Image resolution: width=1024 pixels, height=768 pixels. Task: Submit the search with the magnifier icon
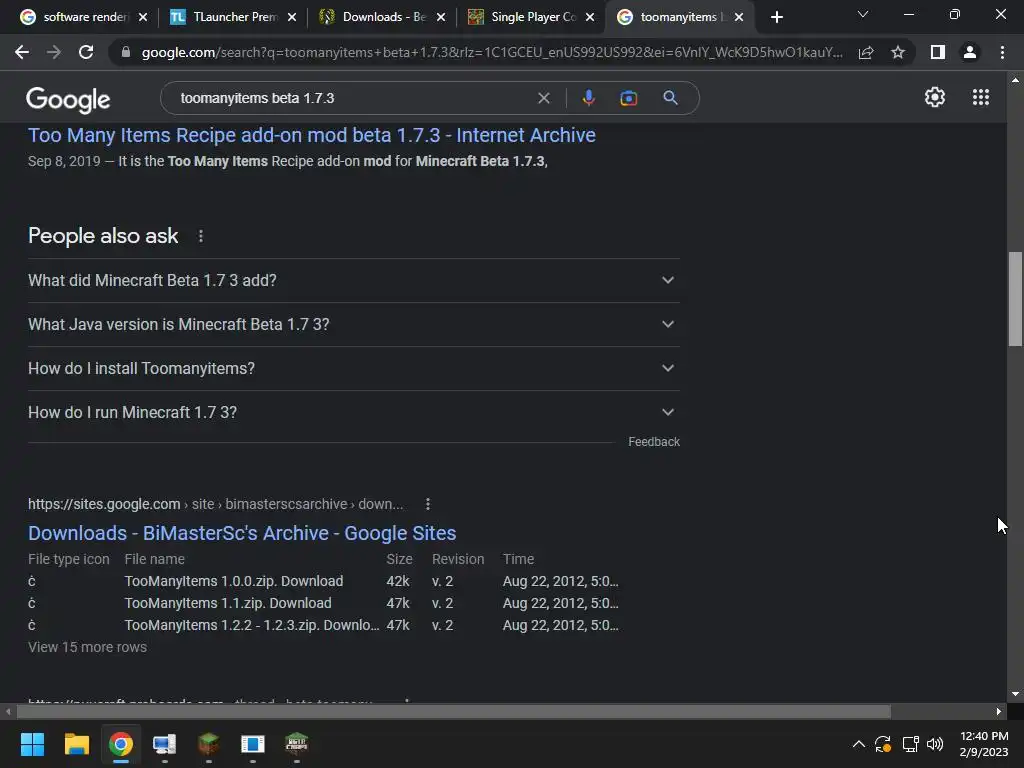[x=670, y=98]
